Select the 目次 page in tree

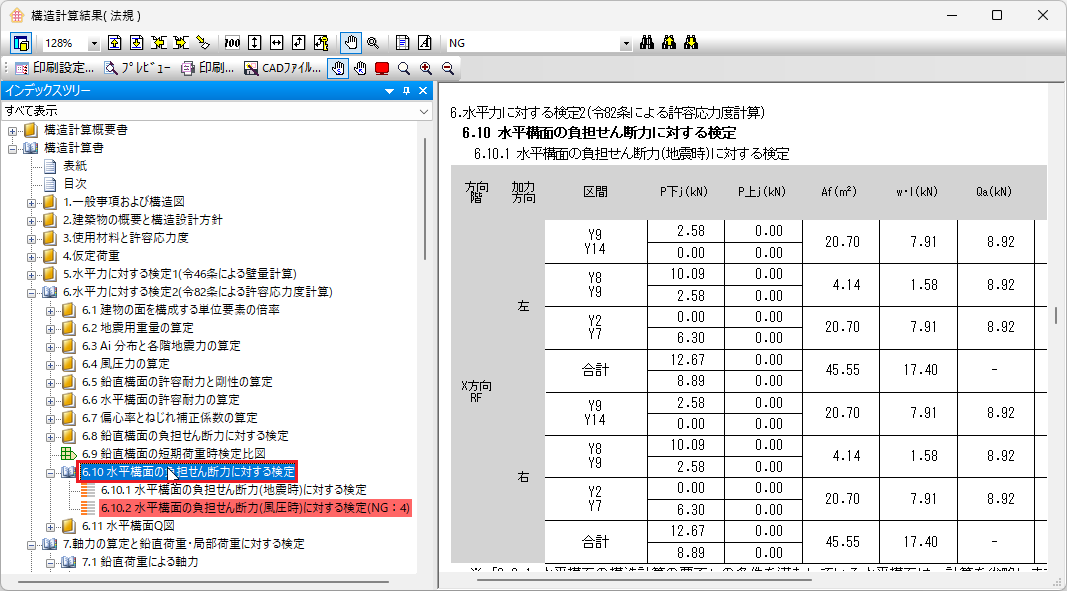click(75, 183)
